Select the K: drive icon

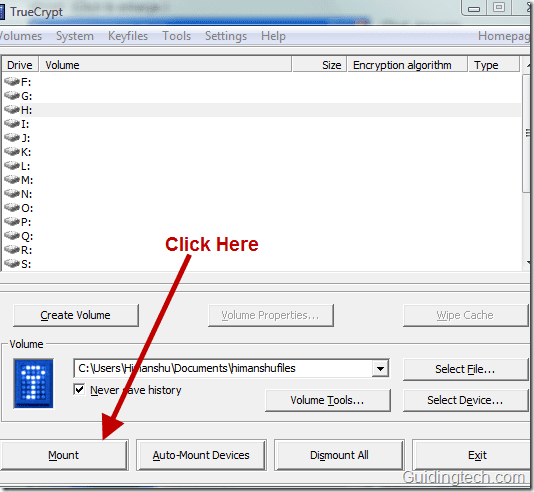pyautogui.click(x=12, y=152)
